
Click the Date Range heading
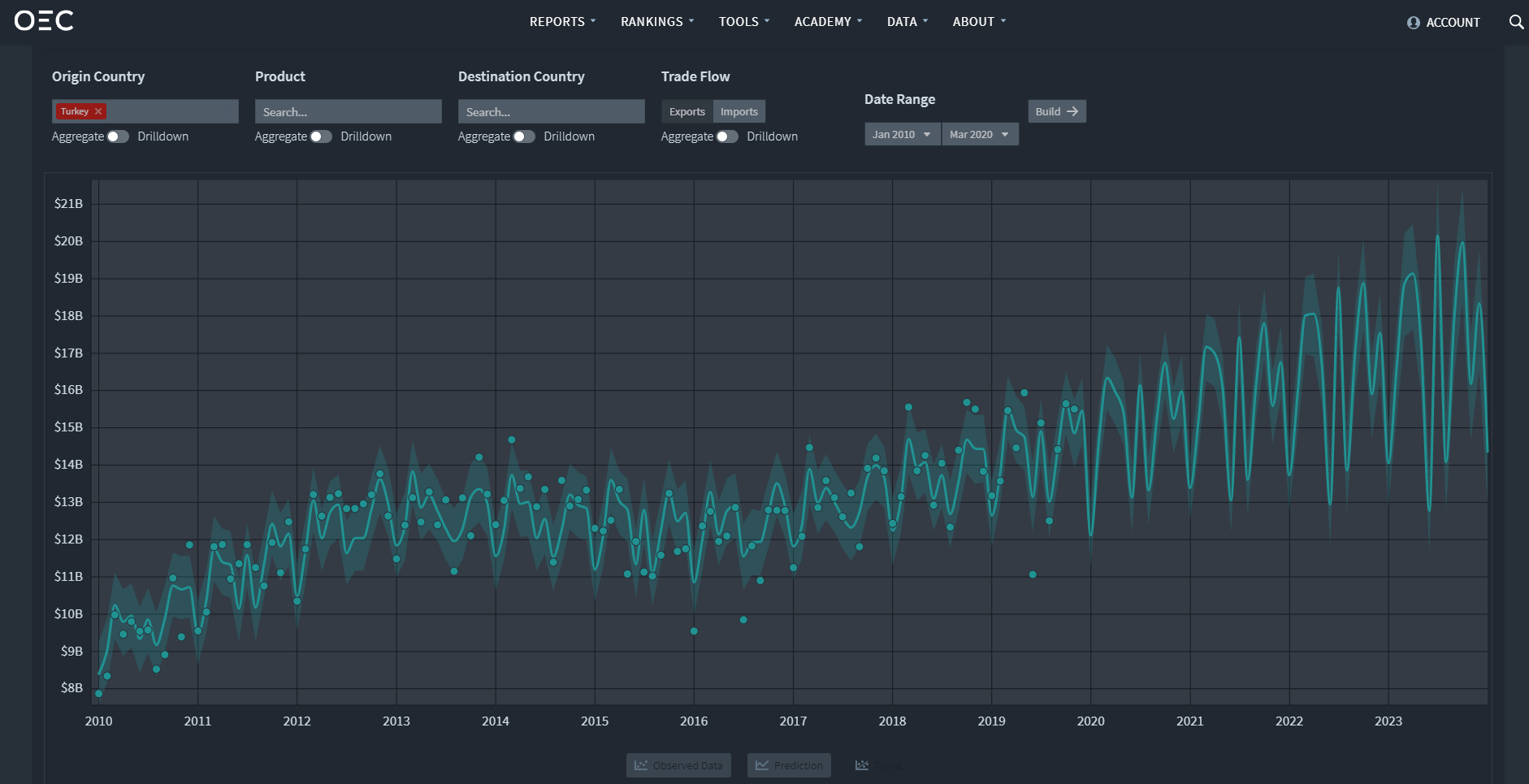(x=899, y=99)
